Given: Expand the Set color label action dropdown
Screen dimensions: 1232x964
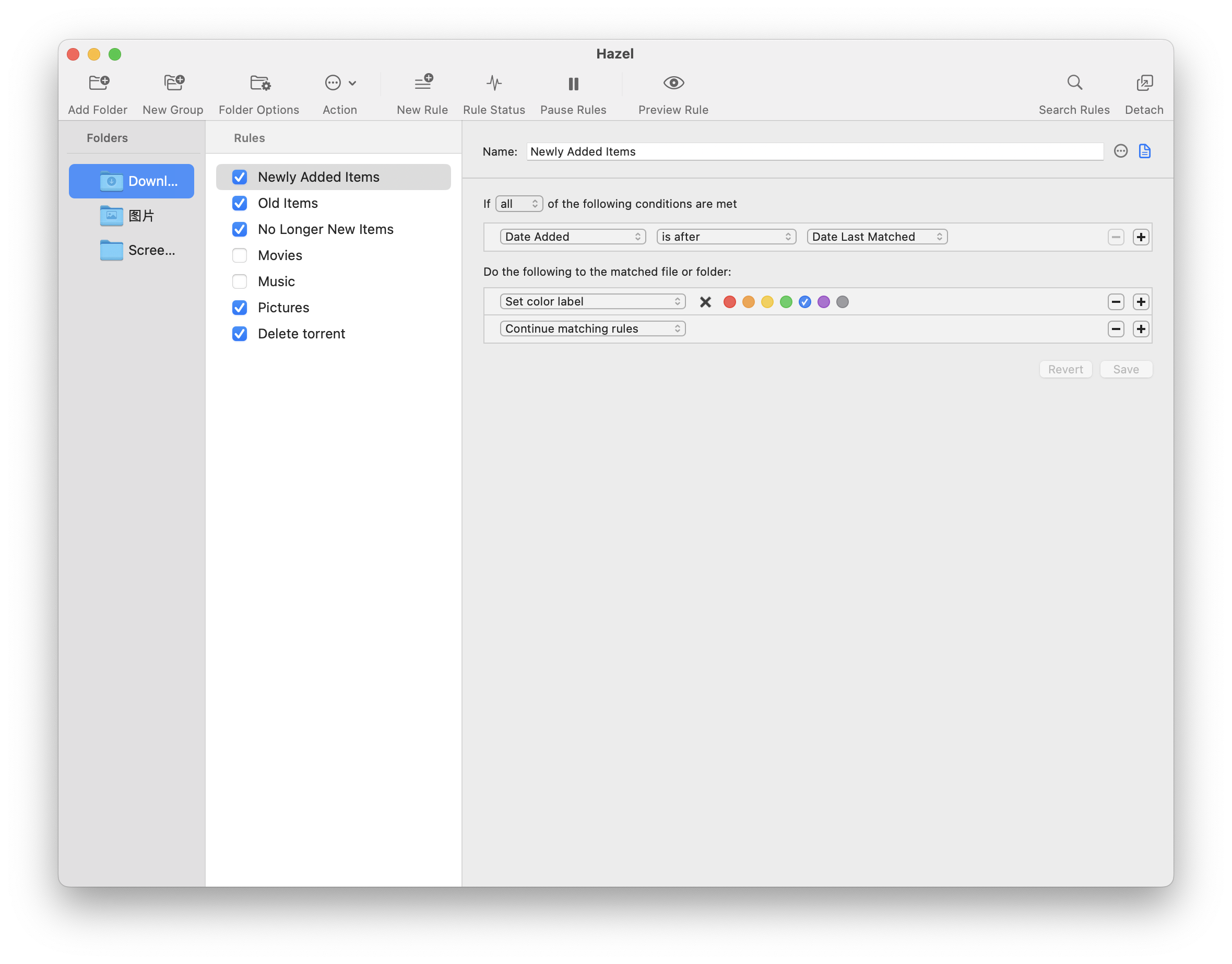Looking at the screenshot, I should 593,302.
